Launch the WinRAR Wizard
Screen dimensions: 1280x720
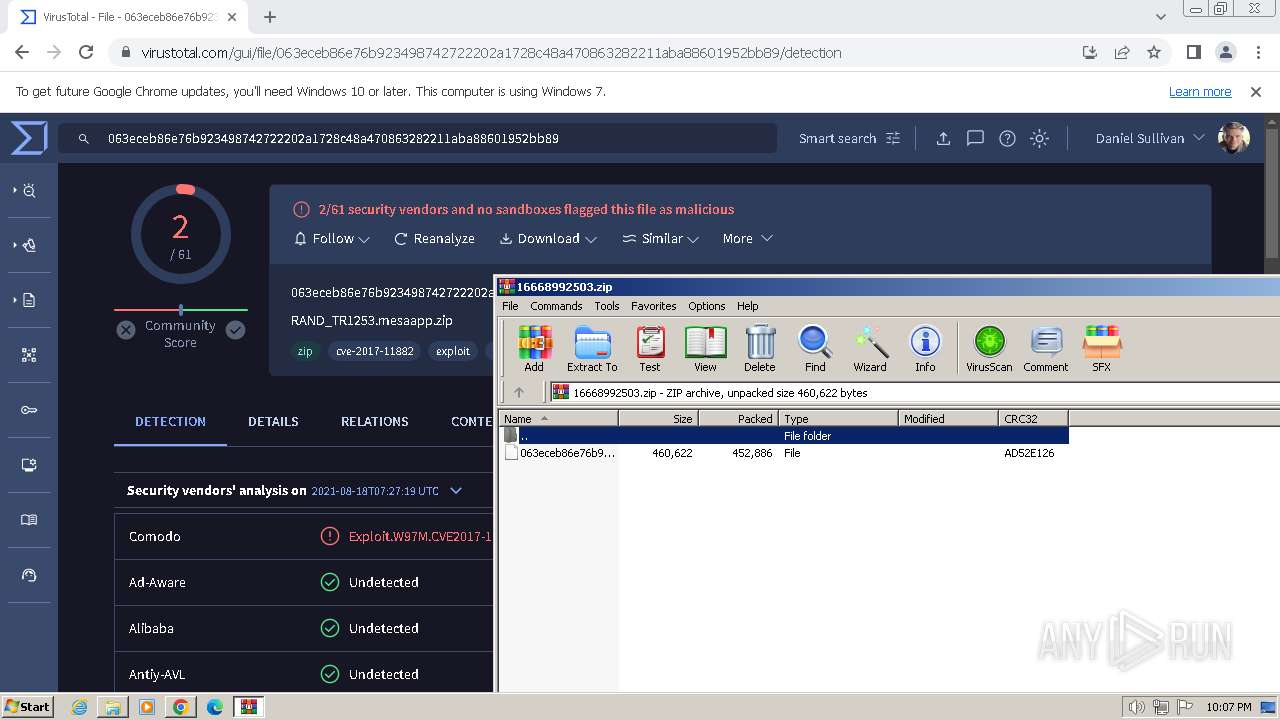870,349
